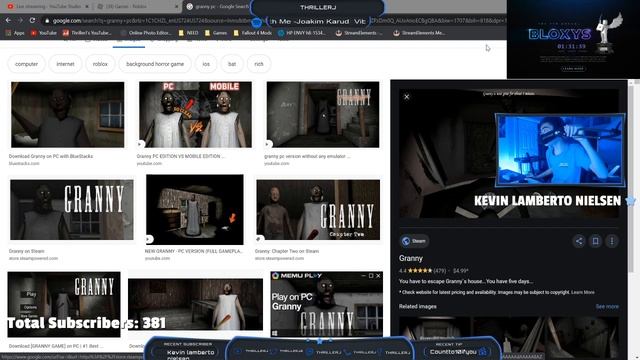Open the HP ENVY bookmark

(302, 33)
